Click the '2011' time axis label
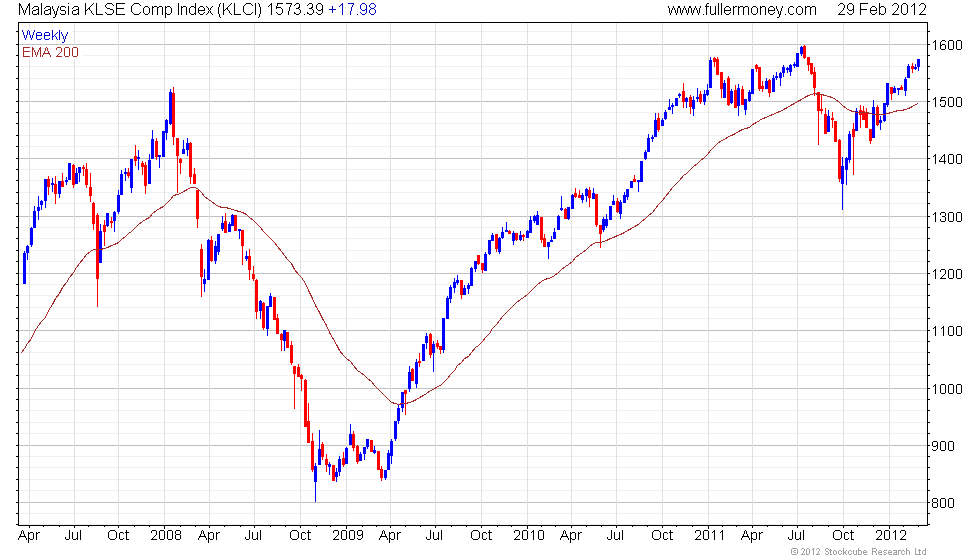 pos(709,536)
